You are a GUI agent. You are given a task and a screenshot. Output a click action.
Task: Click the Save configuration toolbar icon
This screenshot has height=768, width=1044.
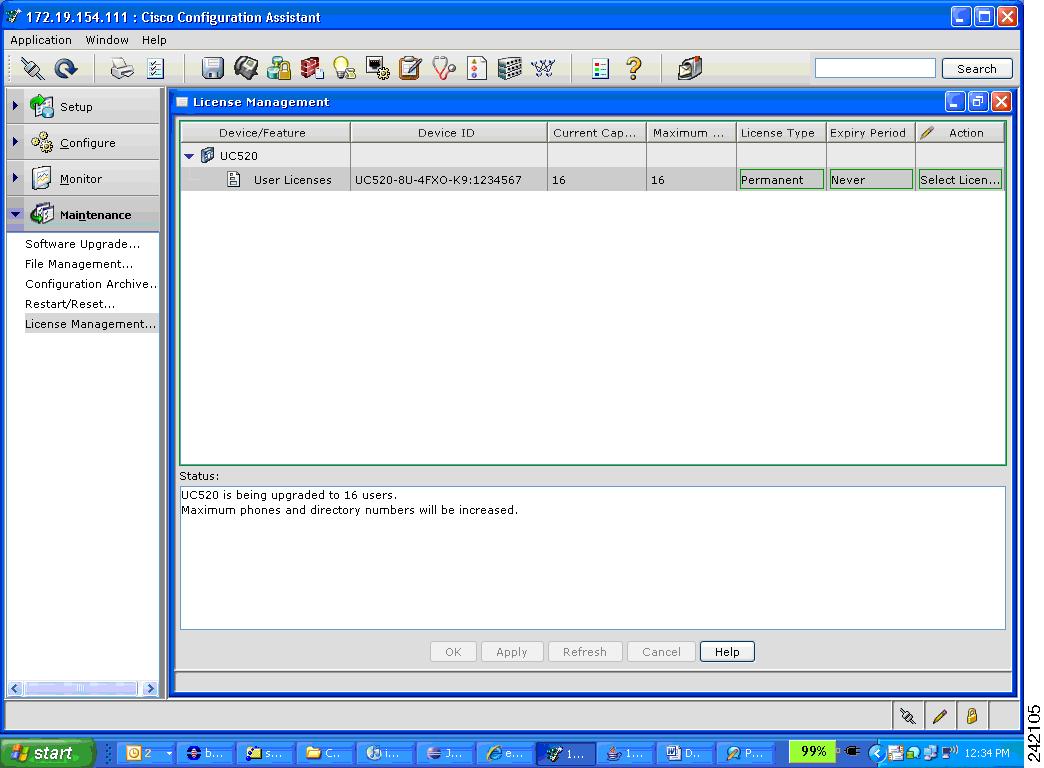pos(211,68)
